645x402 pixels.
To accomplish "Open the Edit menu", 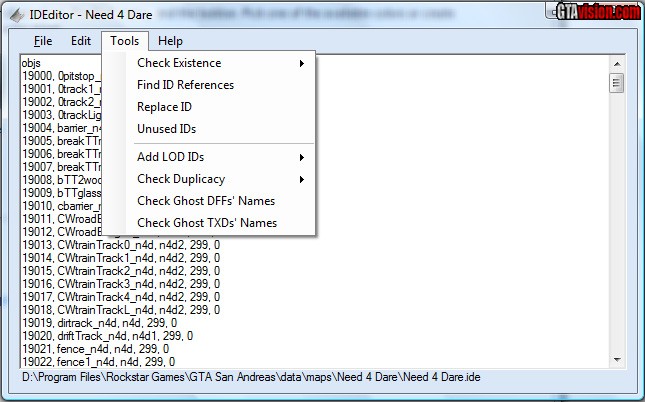I will (x=80, y=41).
